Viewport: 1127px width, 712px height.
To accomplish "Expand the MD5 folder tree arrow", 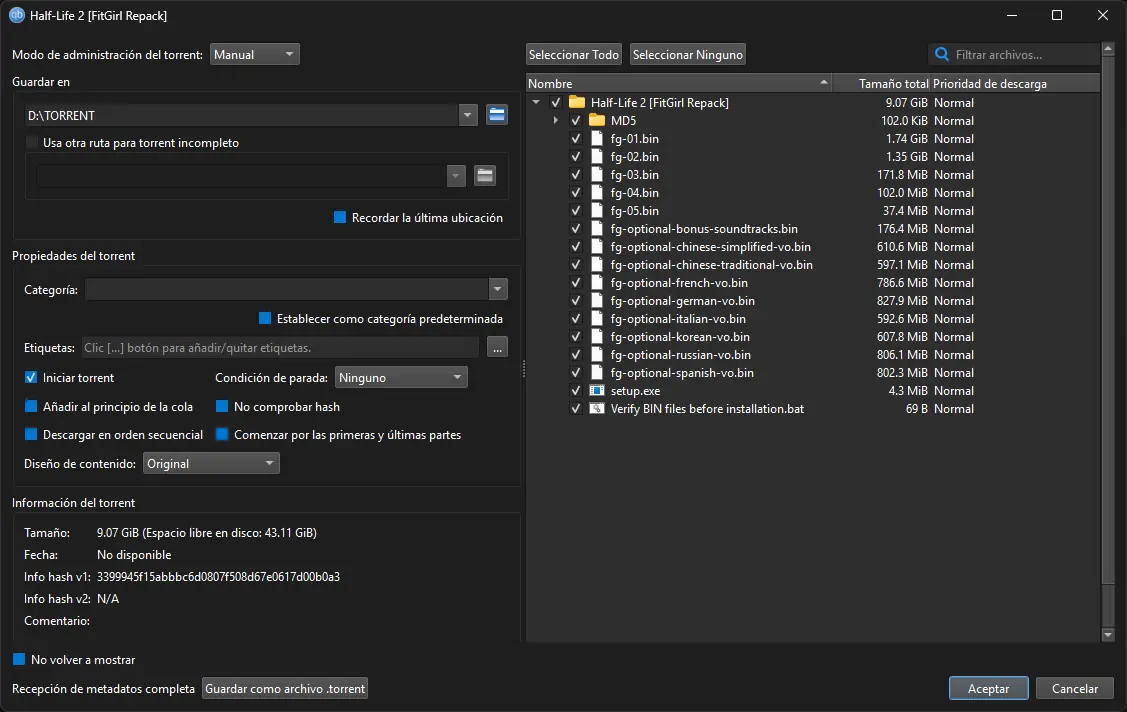I will 556,121.
